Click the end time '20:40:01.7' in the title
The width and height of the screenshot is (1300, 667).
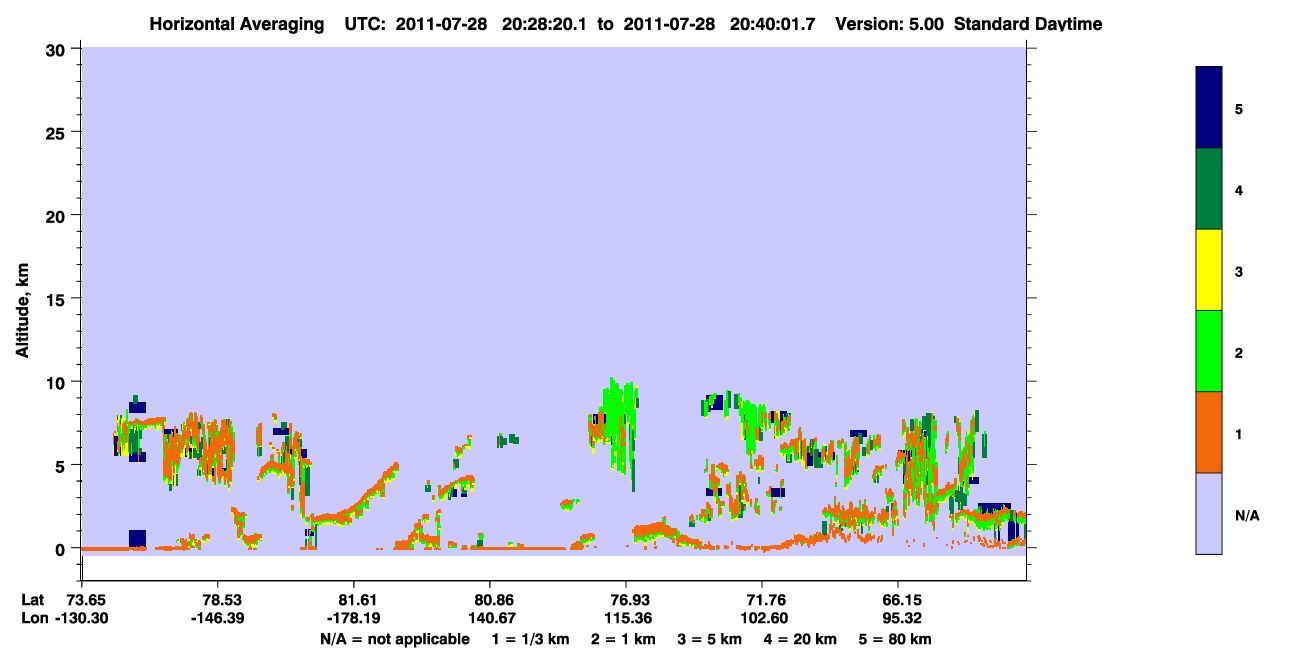[774, 23]
